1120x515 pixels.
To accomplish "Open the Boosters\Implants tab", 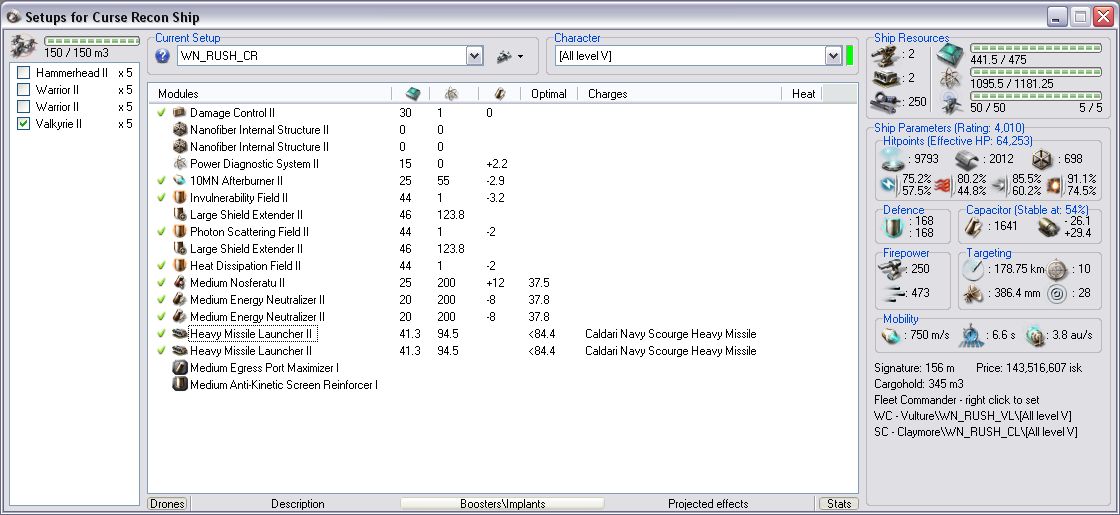I will click(x=502, y=504).
